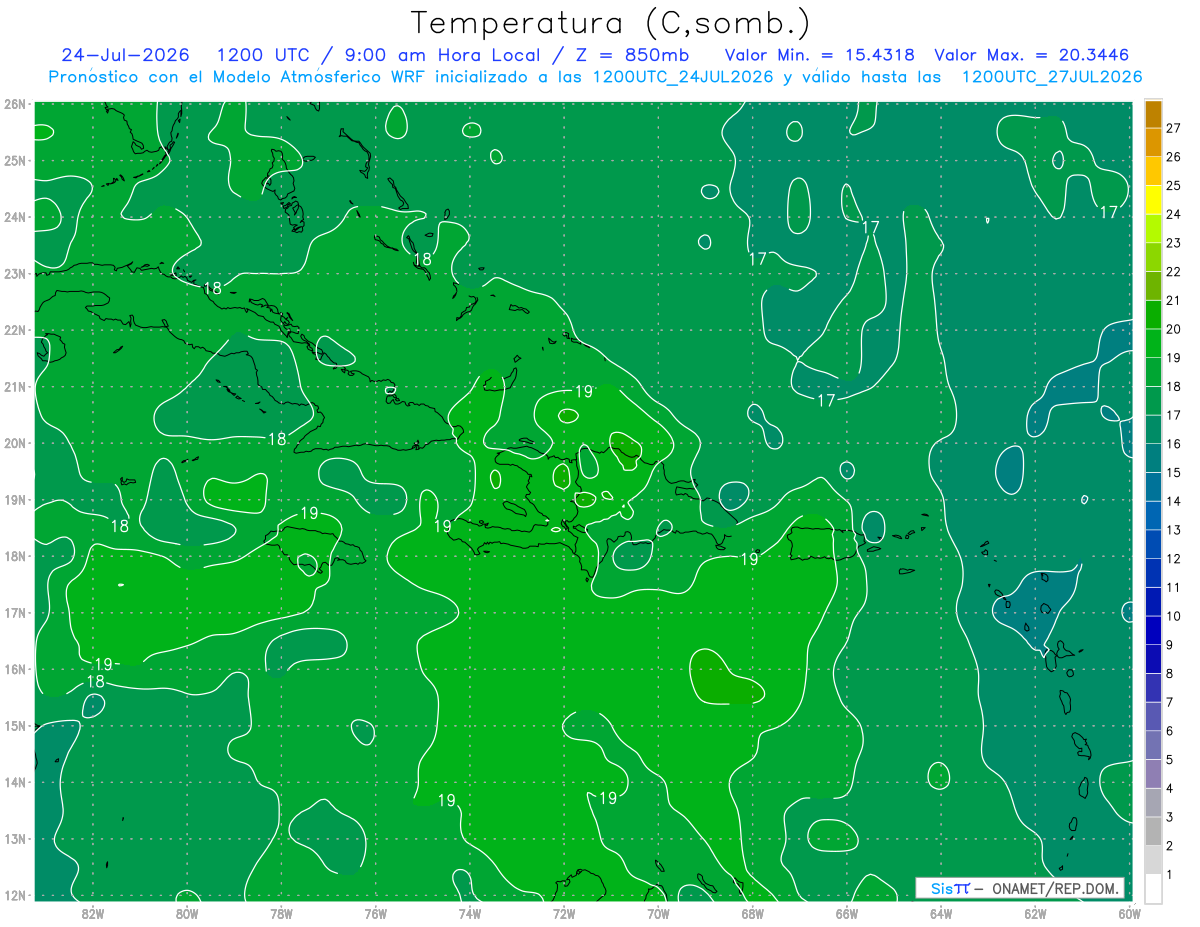The image size is (1200, 927).
Task: Click legend value "4" on the color scale
Action: (1170, 789)
